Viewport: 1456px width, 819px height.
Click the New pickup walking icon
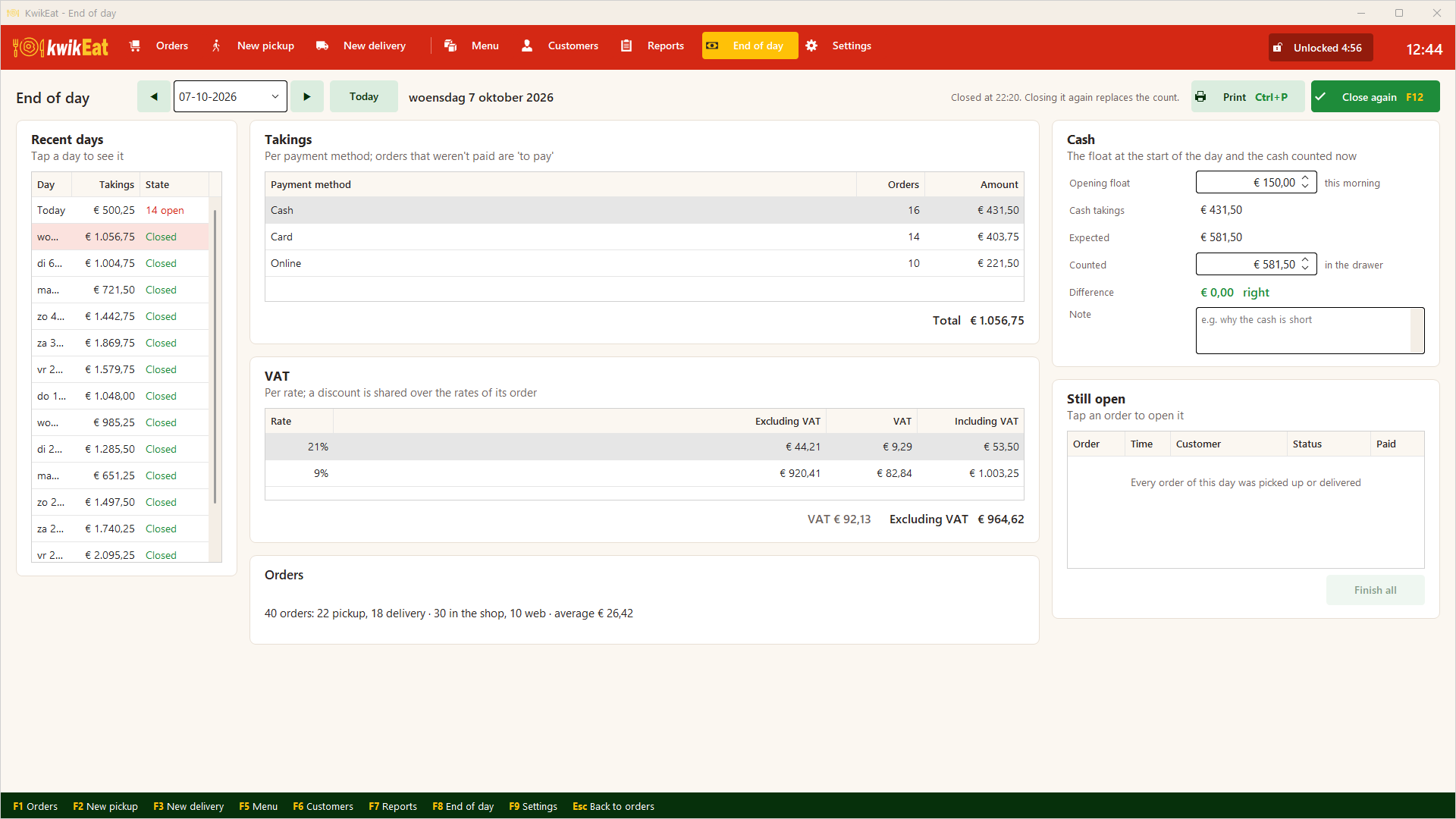point(216,46)
